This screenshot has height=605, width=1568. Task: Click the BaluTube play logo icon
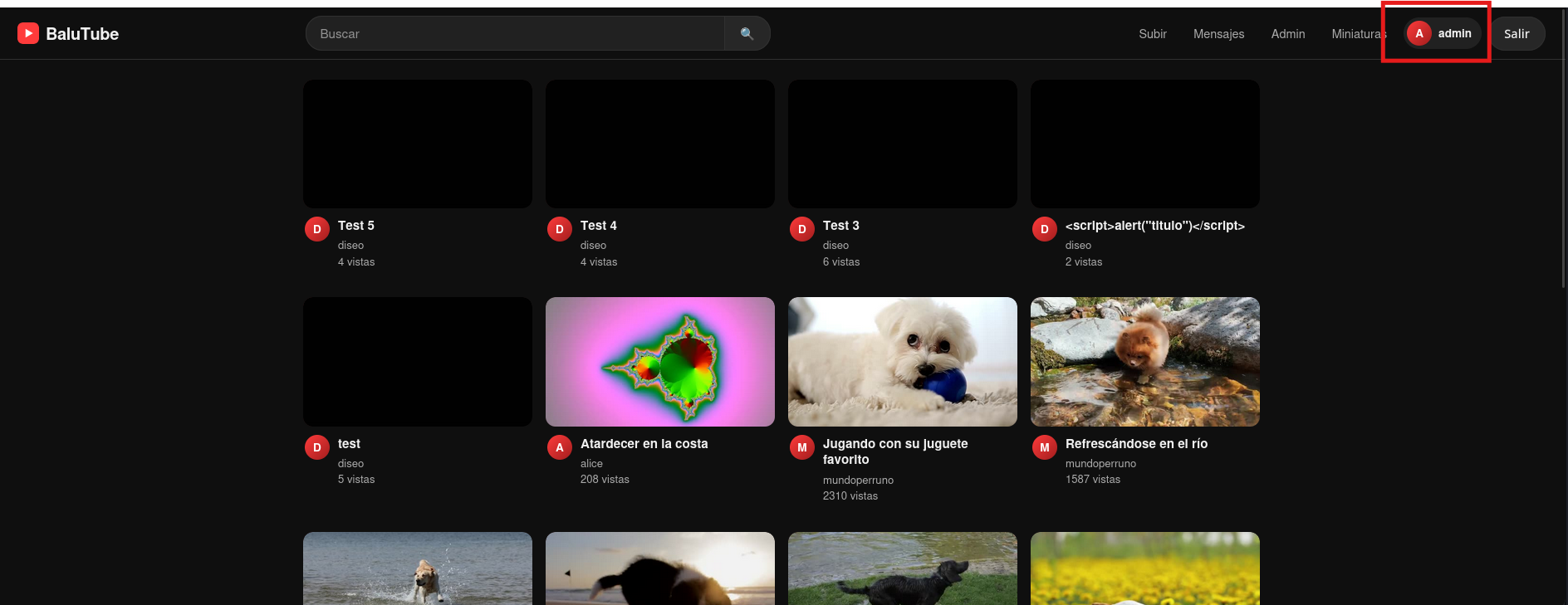[28, 33]
